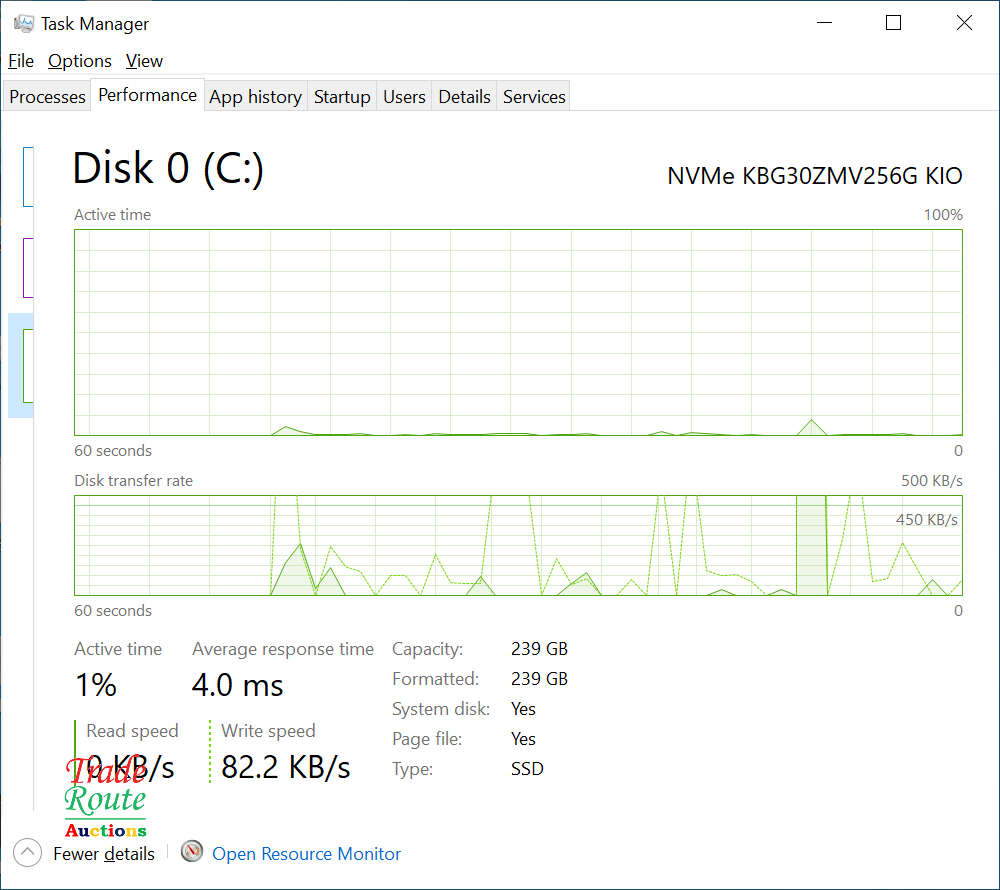Image resolution: width=1000 pixels, height=890 pixels.
Task: Click inside the Disk transfer rate graph
Action: click(518, 545)
